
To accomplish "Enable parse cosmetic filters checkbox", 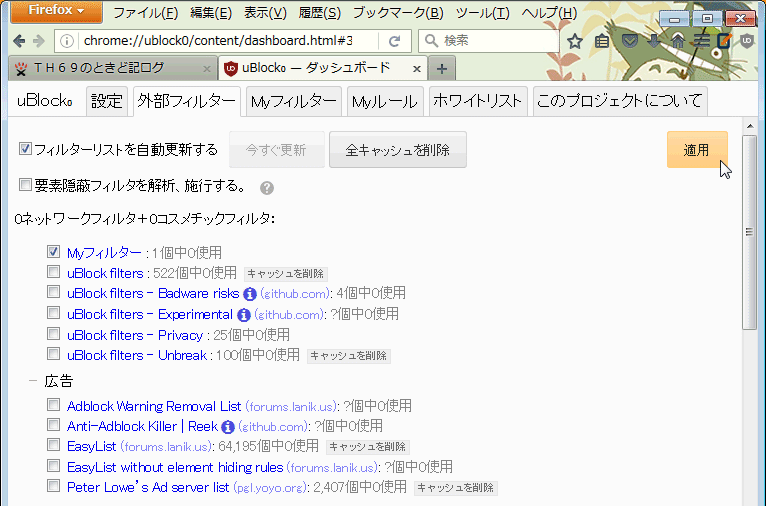I will 25,185.
